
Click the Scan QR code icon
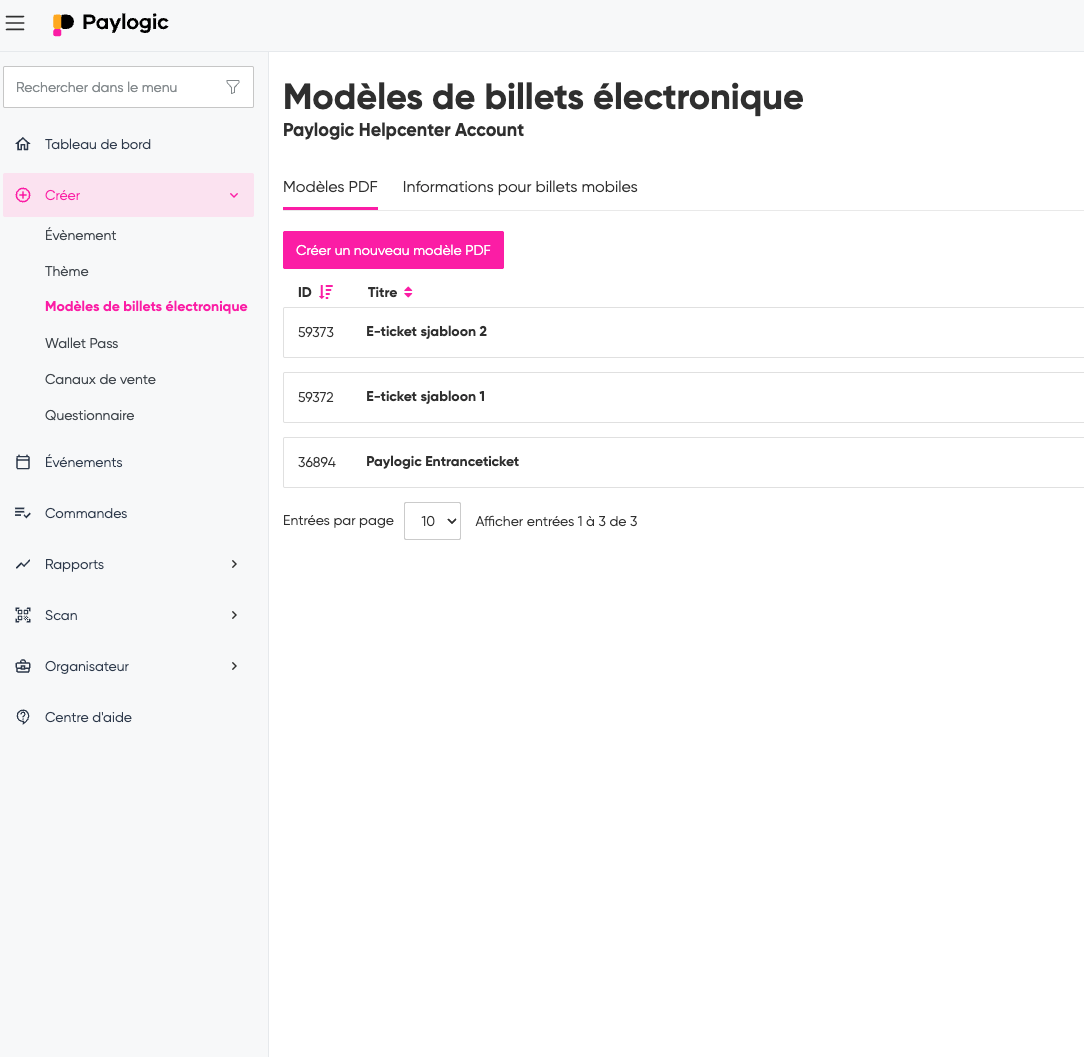coord(23,615)
